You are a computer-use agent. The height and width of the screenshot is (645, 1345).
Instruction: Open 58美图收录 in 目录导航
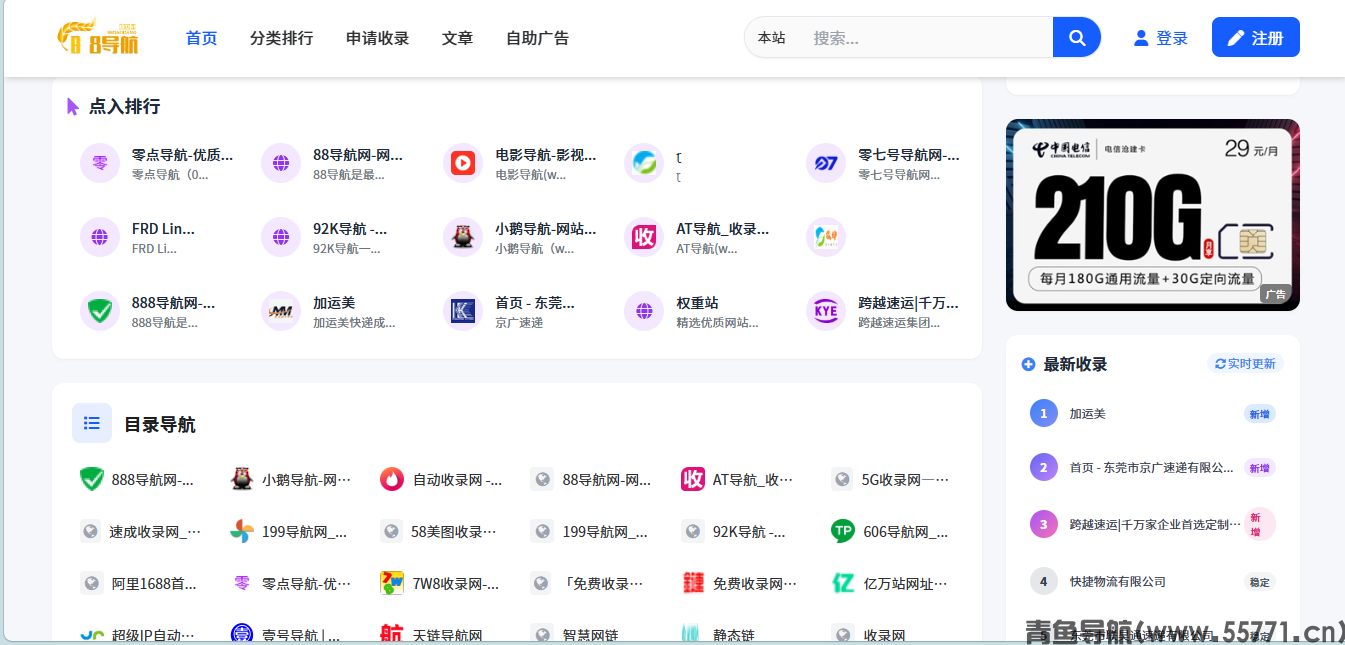[454, 532]
